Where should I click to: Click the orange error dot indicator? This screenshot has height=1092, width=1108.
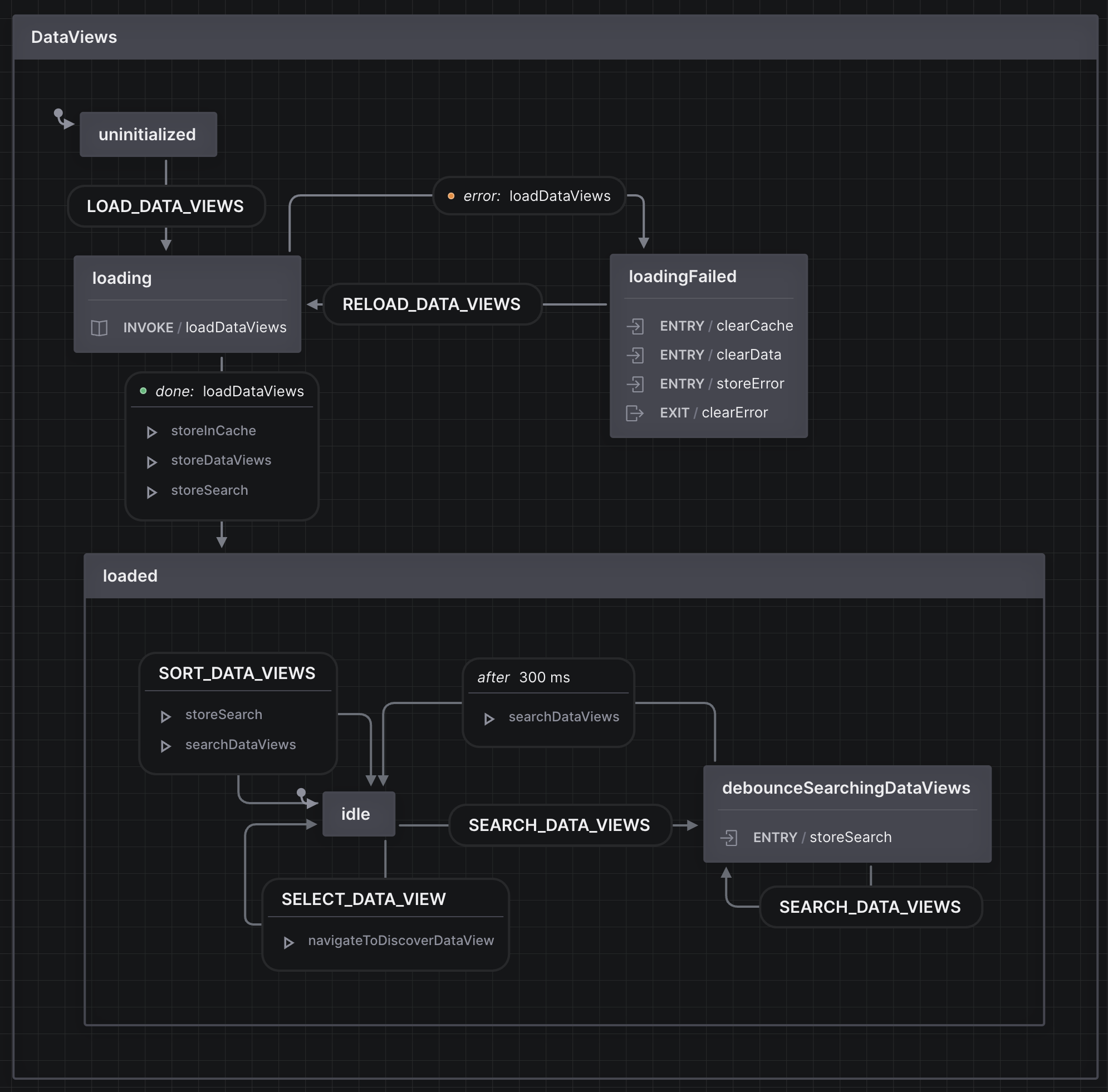(x=451, y=196)
